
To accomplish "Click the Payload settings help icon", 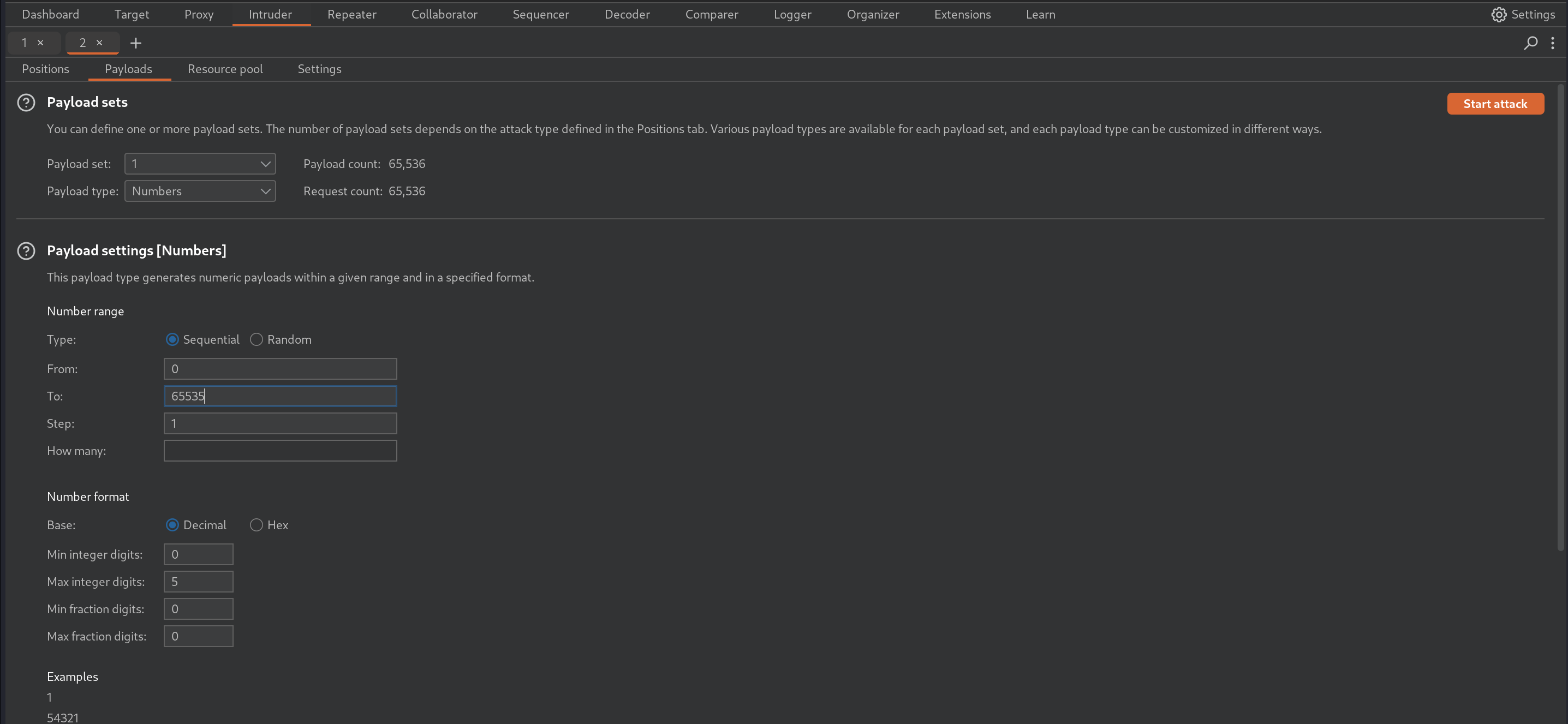I will point(26,250).
